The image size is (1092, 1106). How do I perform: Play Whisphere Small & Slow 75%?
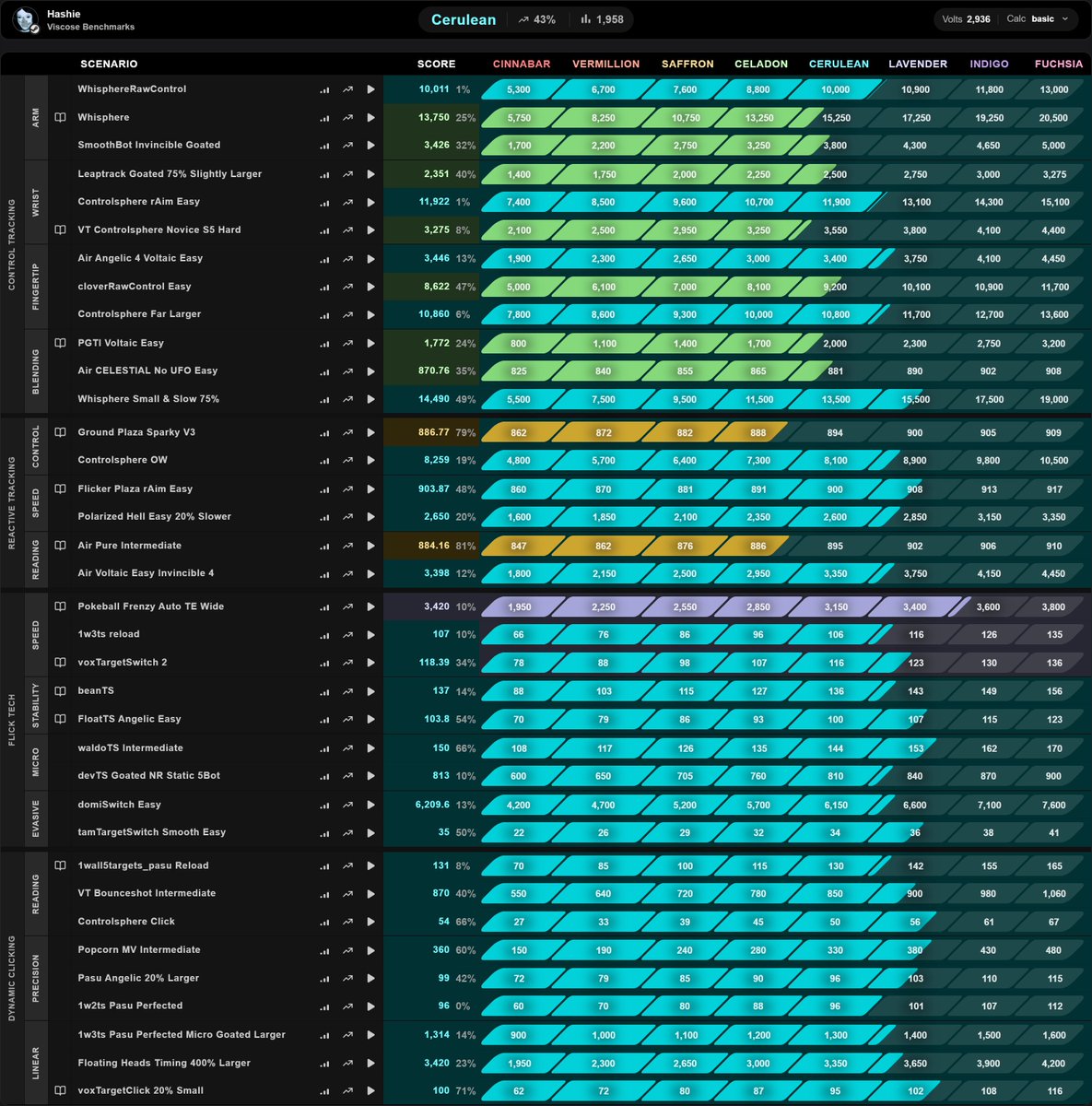point(370,399)
